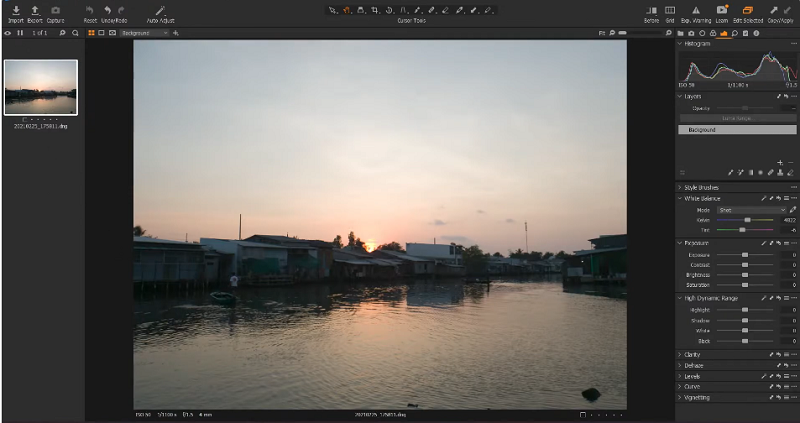Click the Reset adjustments icon
The image size is (800, 423).
point(90,10)
